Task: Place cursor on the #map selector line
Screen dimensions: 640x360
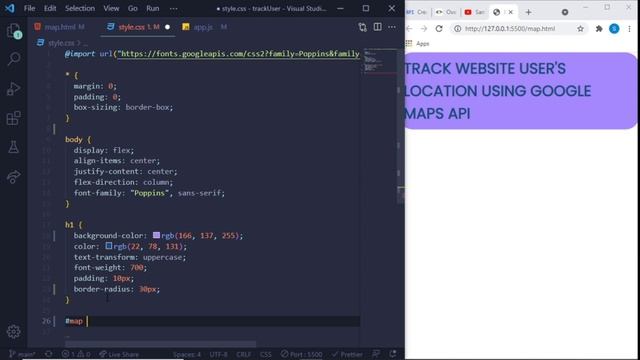Action: 212,321
